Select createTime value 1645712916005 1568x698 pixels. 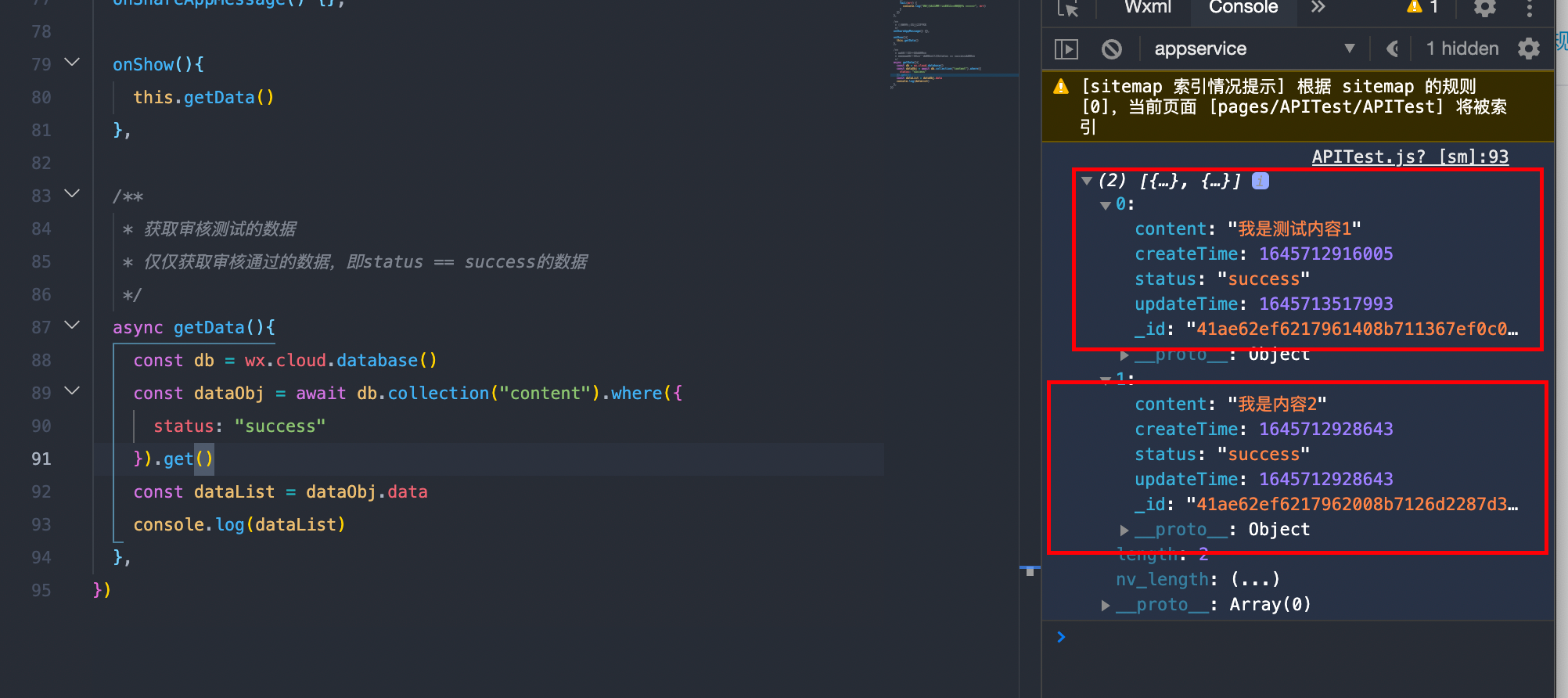1325,254
